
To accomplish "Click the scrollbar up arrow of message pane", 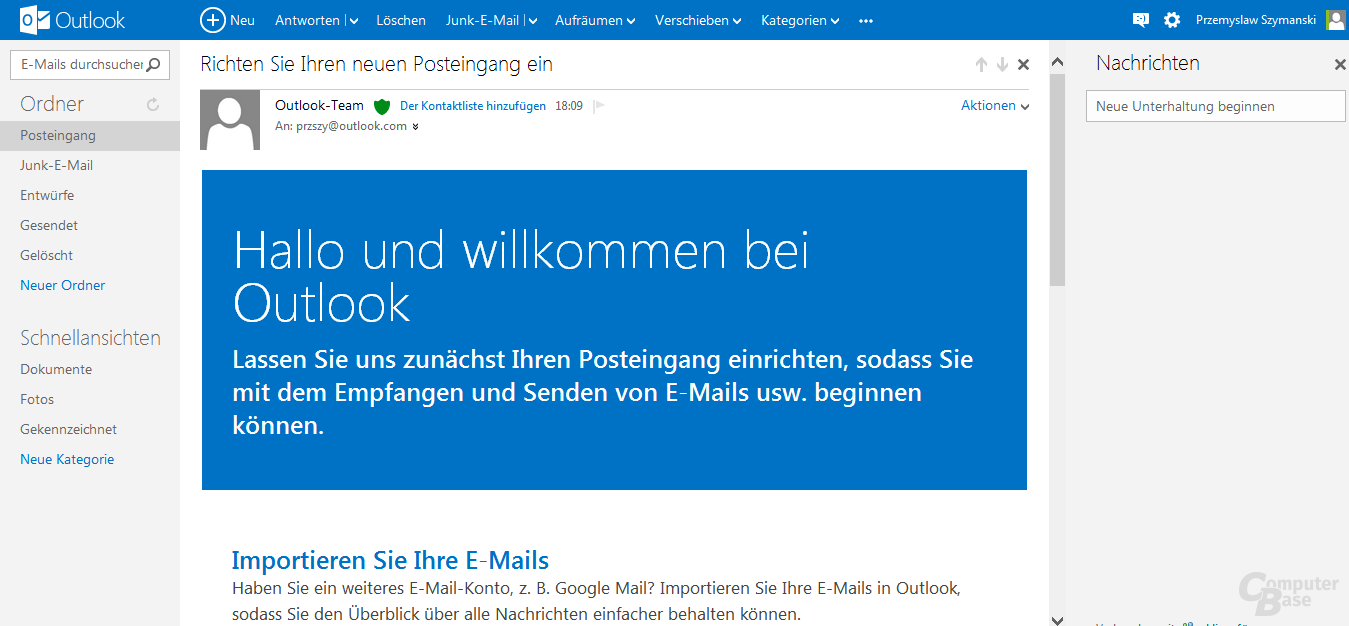I will coord(1057,63).
